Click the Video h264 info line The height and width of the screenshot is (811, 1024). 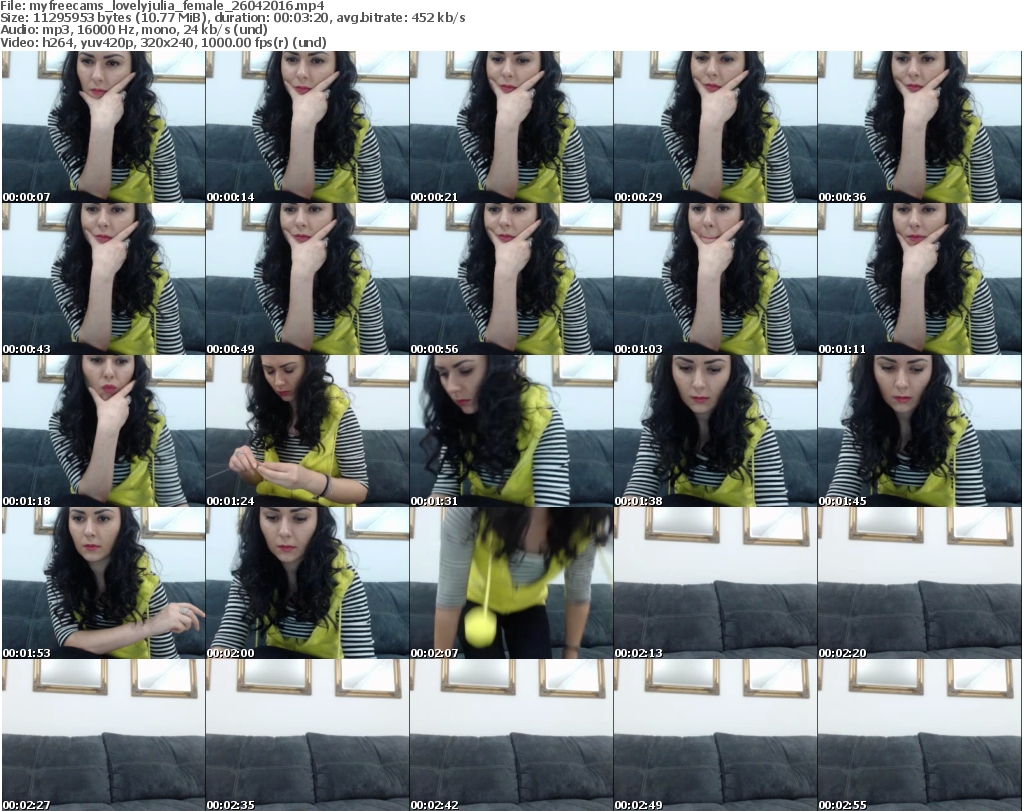click(x=163, y=42)
